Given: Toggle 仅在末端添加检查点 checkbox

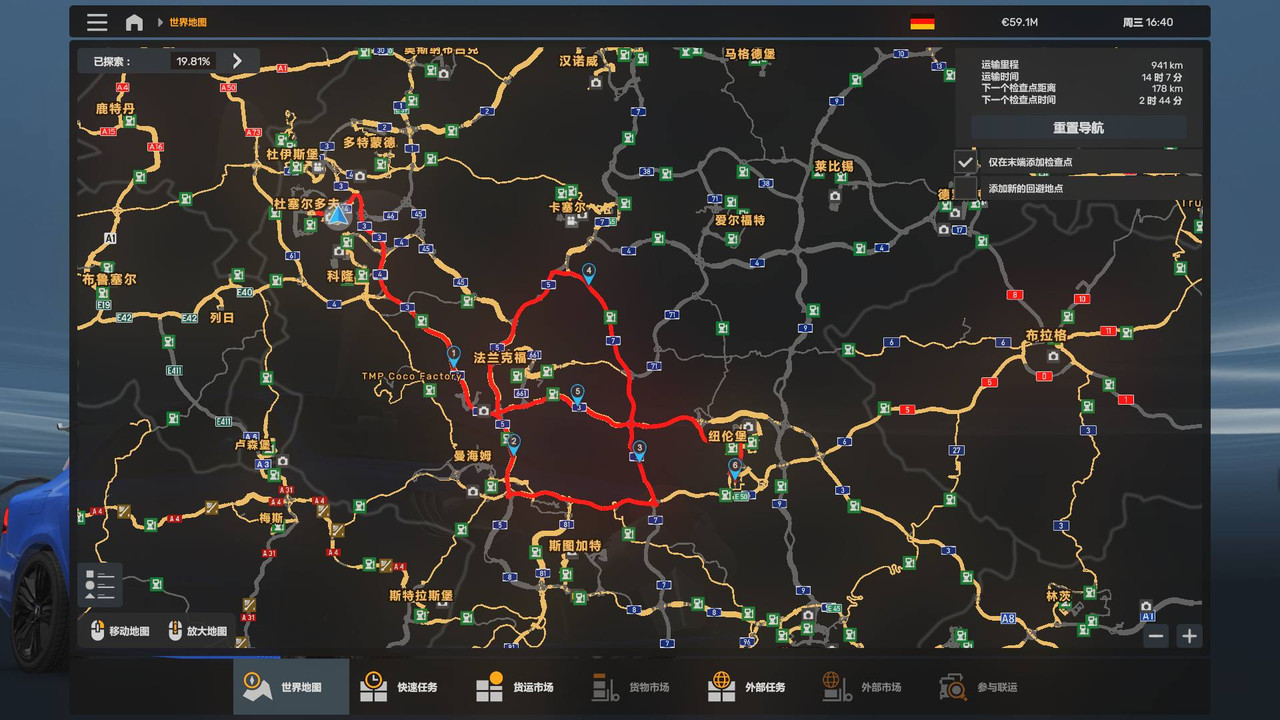Looking at the screenshot, I should pyautogui.click(x=965, y=162).
